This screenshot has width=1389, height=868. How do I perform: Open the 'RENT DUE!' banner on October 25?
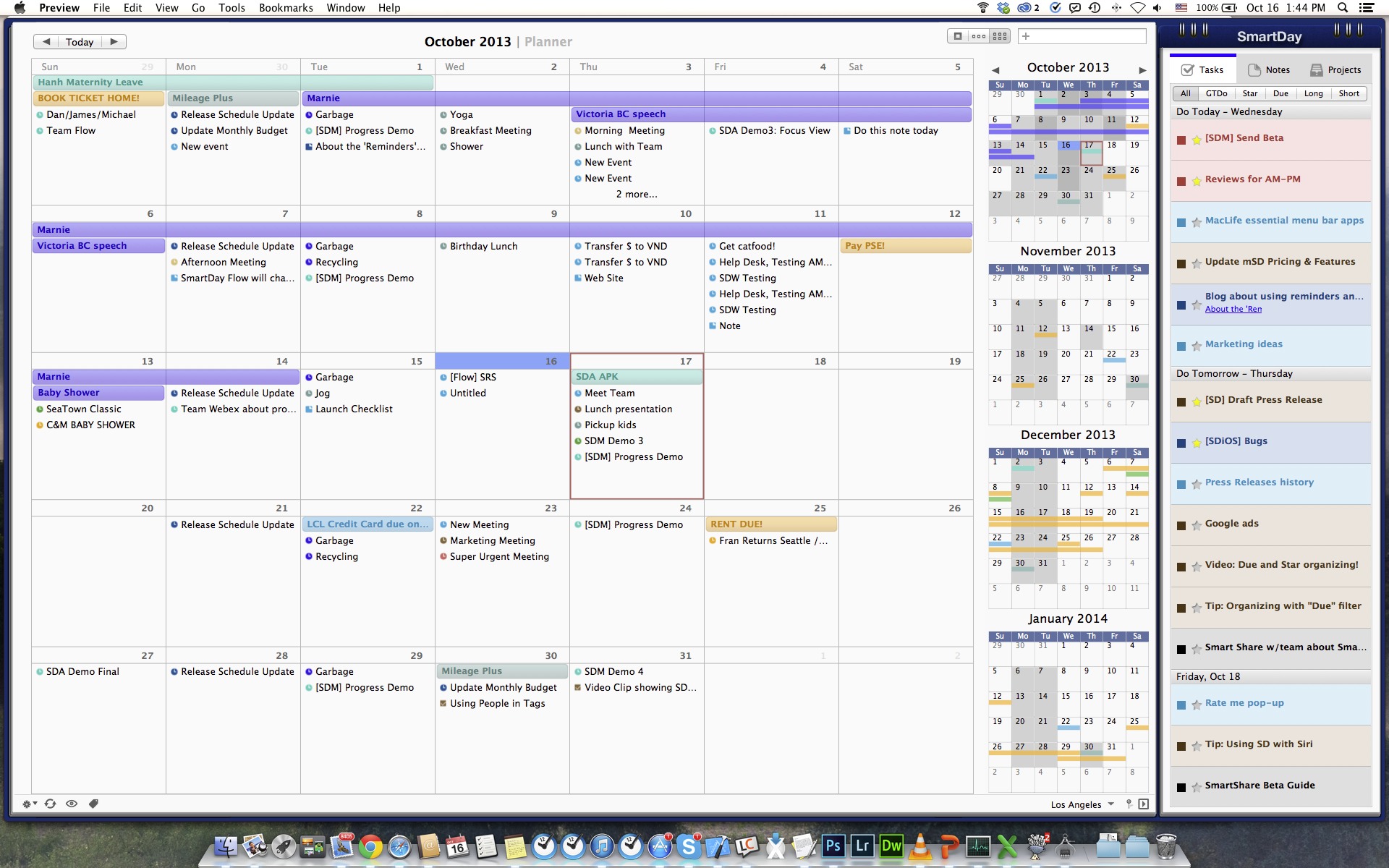771,524
